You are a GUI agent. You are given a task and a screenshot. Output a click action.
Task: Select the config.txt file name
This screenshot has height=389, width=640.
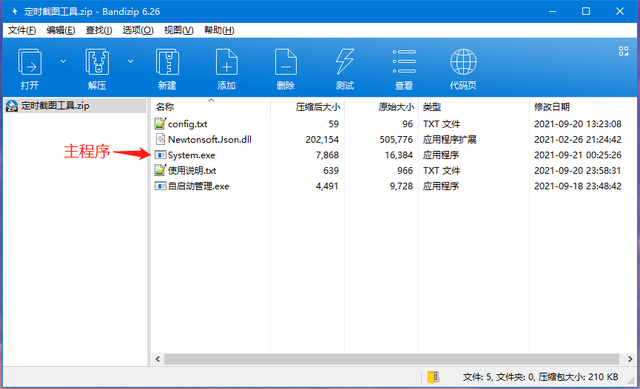[x=187, y=124]
